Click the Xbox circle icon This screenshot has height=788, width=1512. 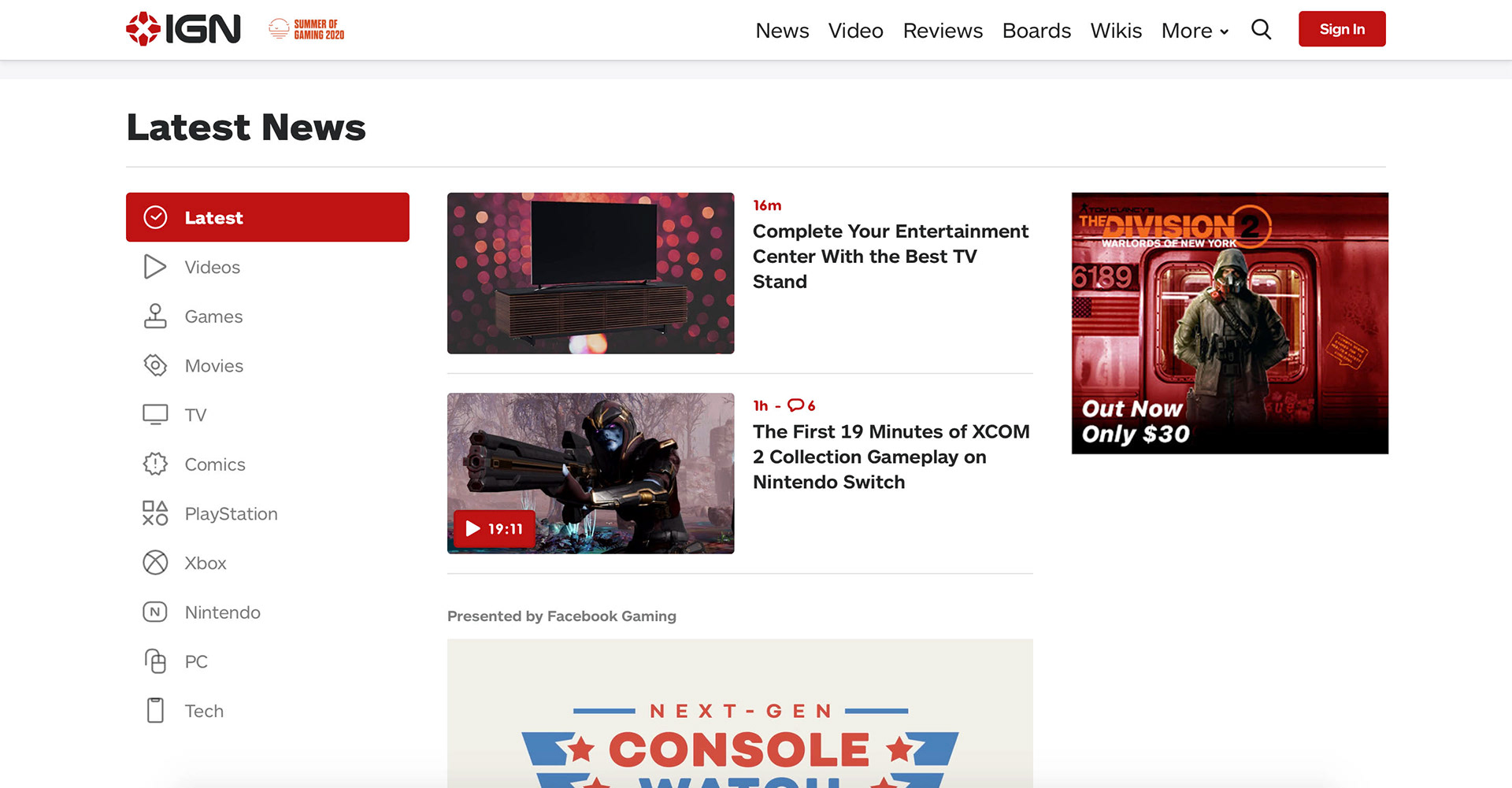(x=155, y=563)
